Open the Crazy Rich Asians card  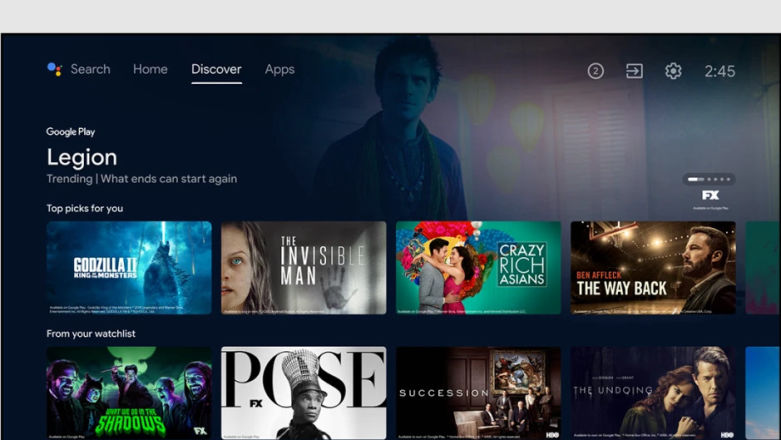click(x=478, y=268)
